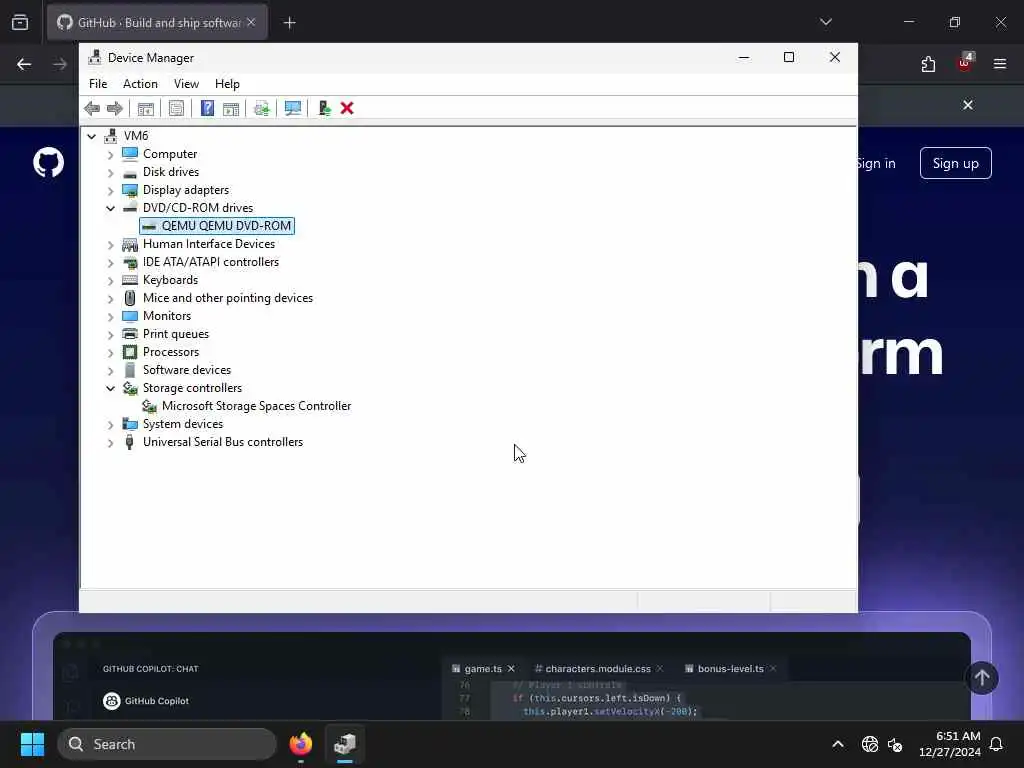The image size is (1024, 768).
Task: Click the Processors chip icon
Action: click(130, 352)
